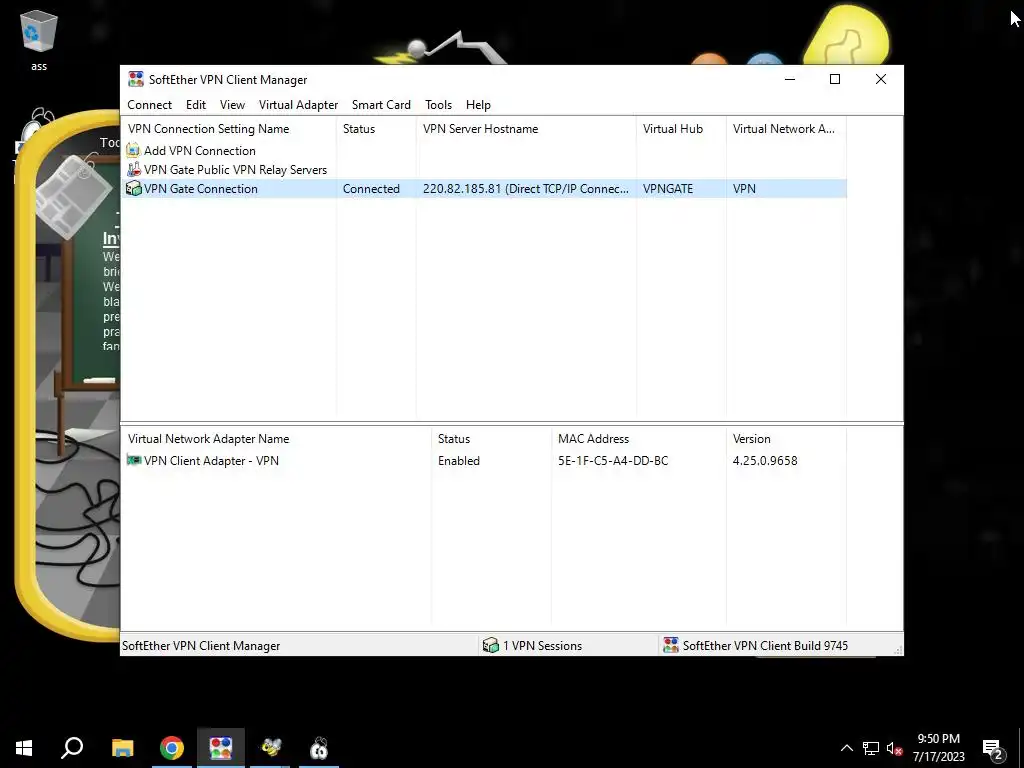Launch Google Chrome from the taskbar
Screen dimensions: 1024x768
point(172,748)
